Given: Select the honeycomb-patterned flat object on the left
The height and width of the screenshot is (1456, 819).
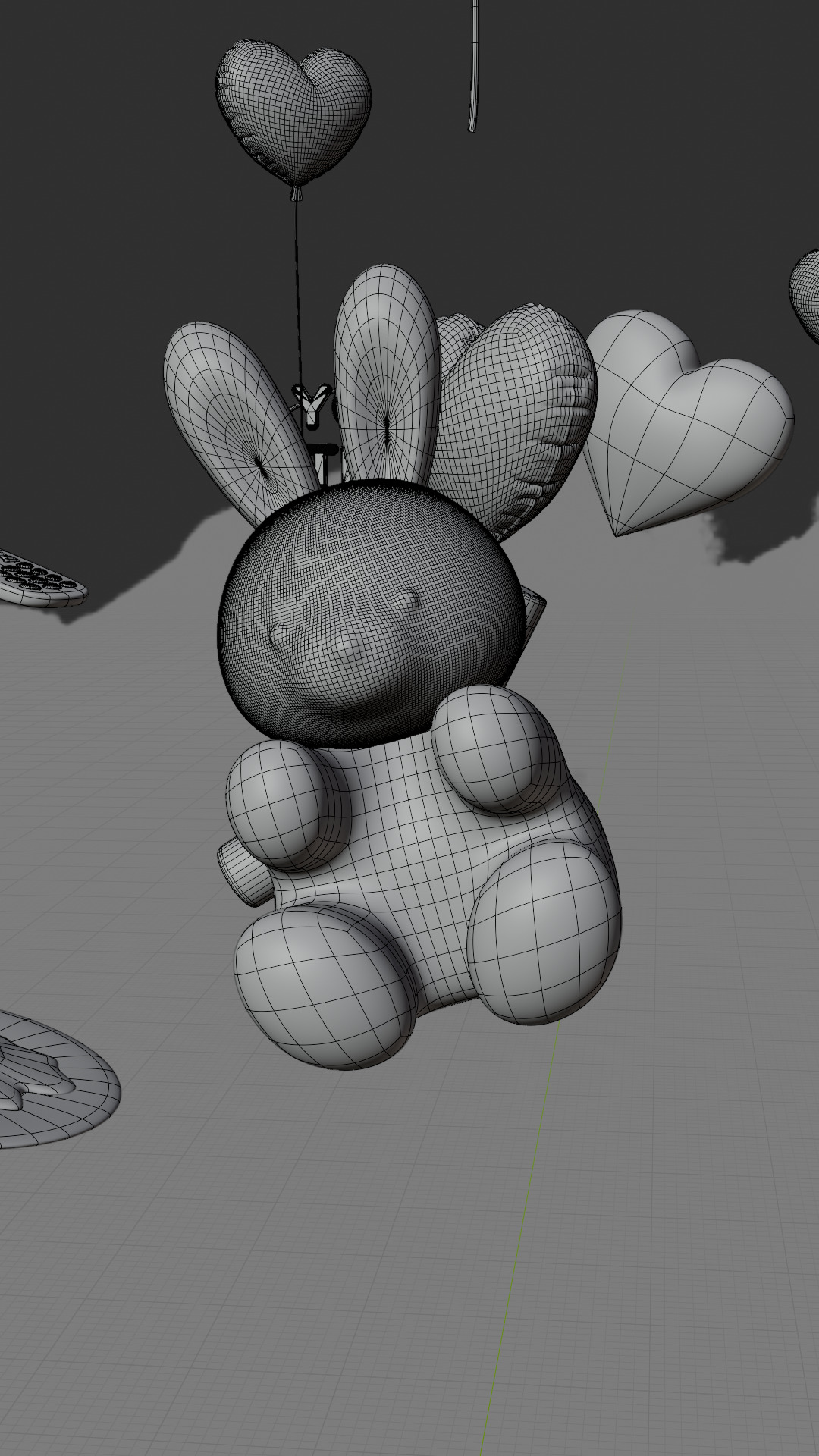Looking at the screenshot, I should [42, 580].
